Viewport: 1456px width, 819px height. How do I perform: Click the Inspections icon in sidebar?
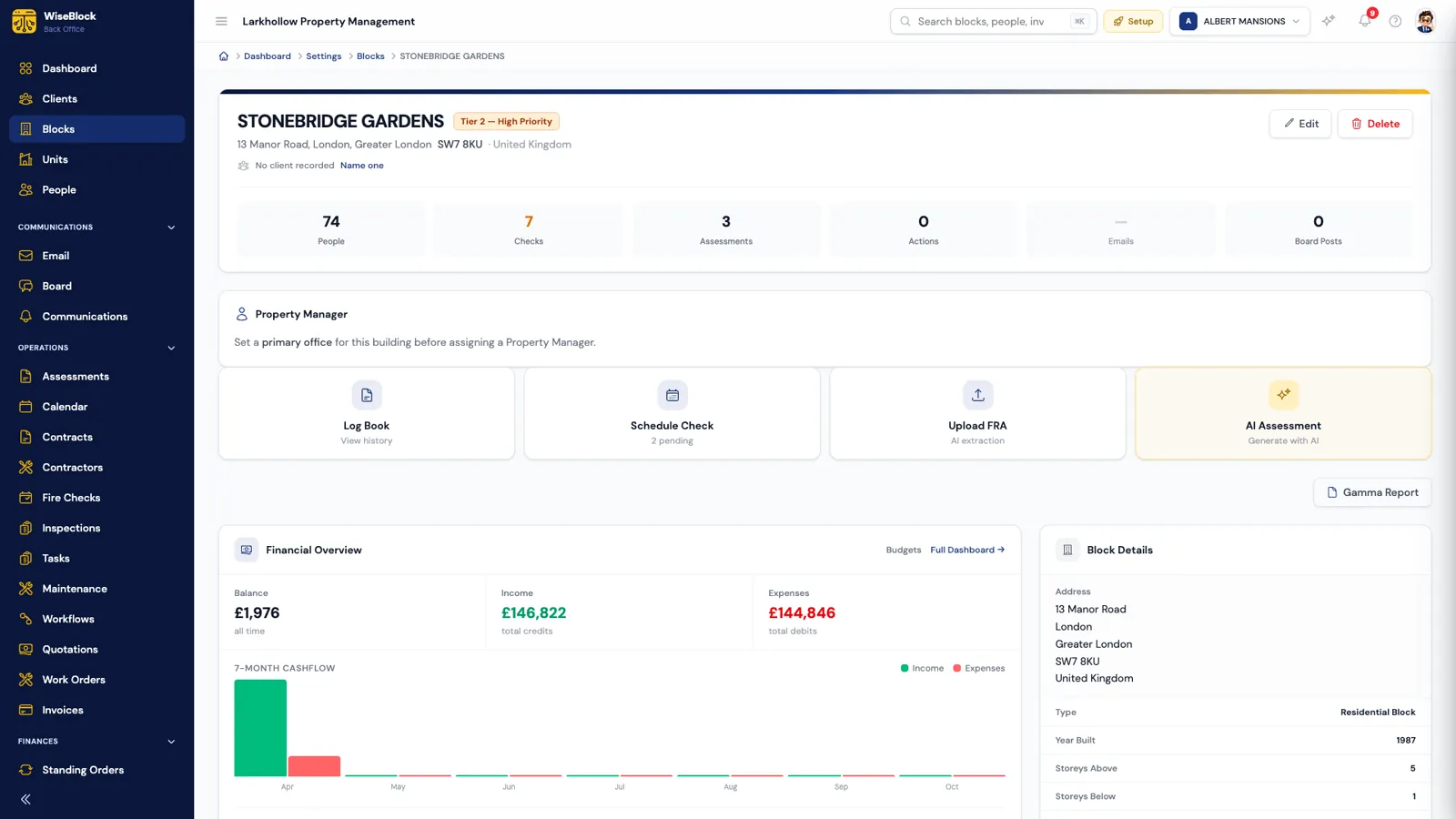(25, 528)
